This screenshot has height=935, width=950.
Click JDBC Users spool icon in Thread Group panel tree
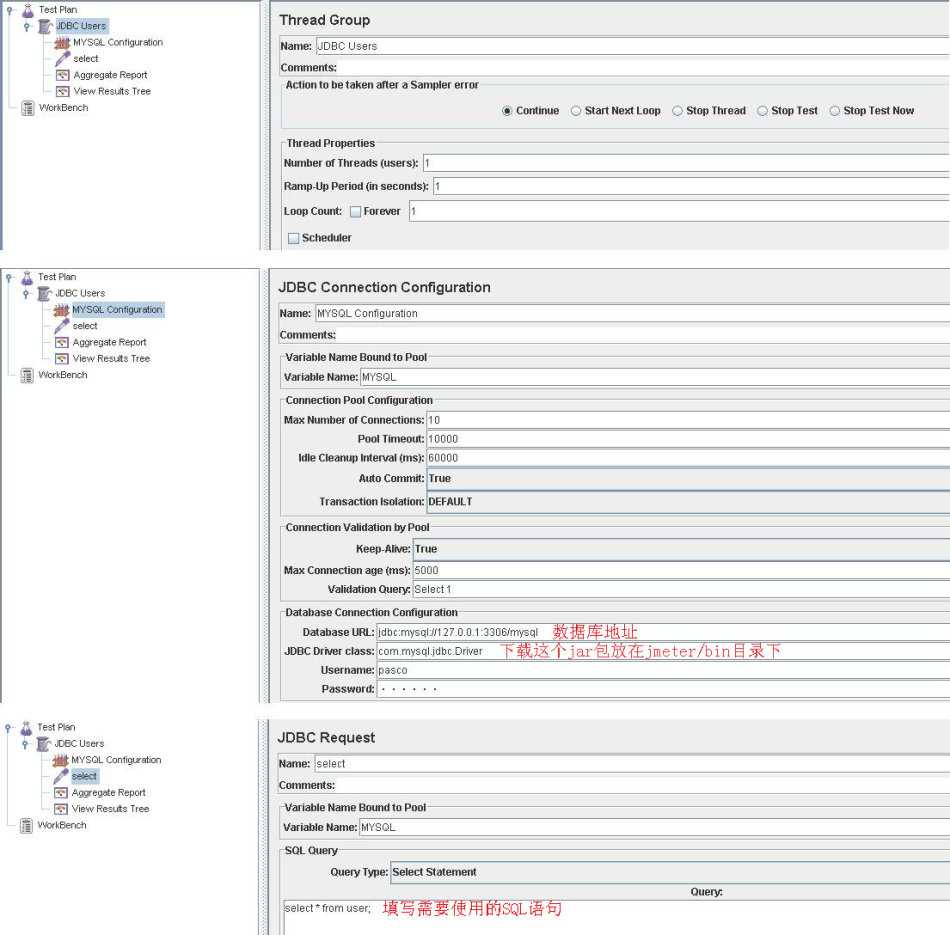tap(45, 26)
